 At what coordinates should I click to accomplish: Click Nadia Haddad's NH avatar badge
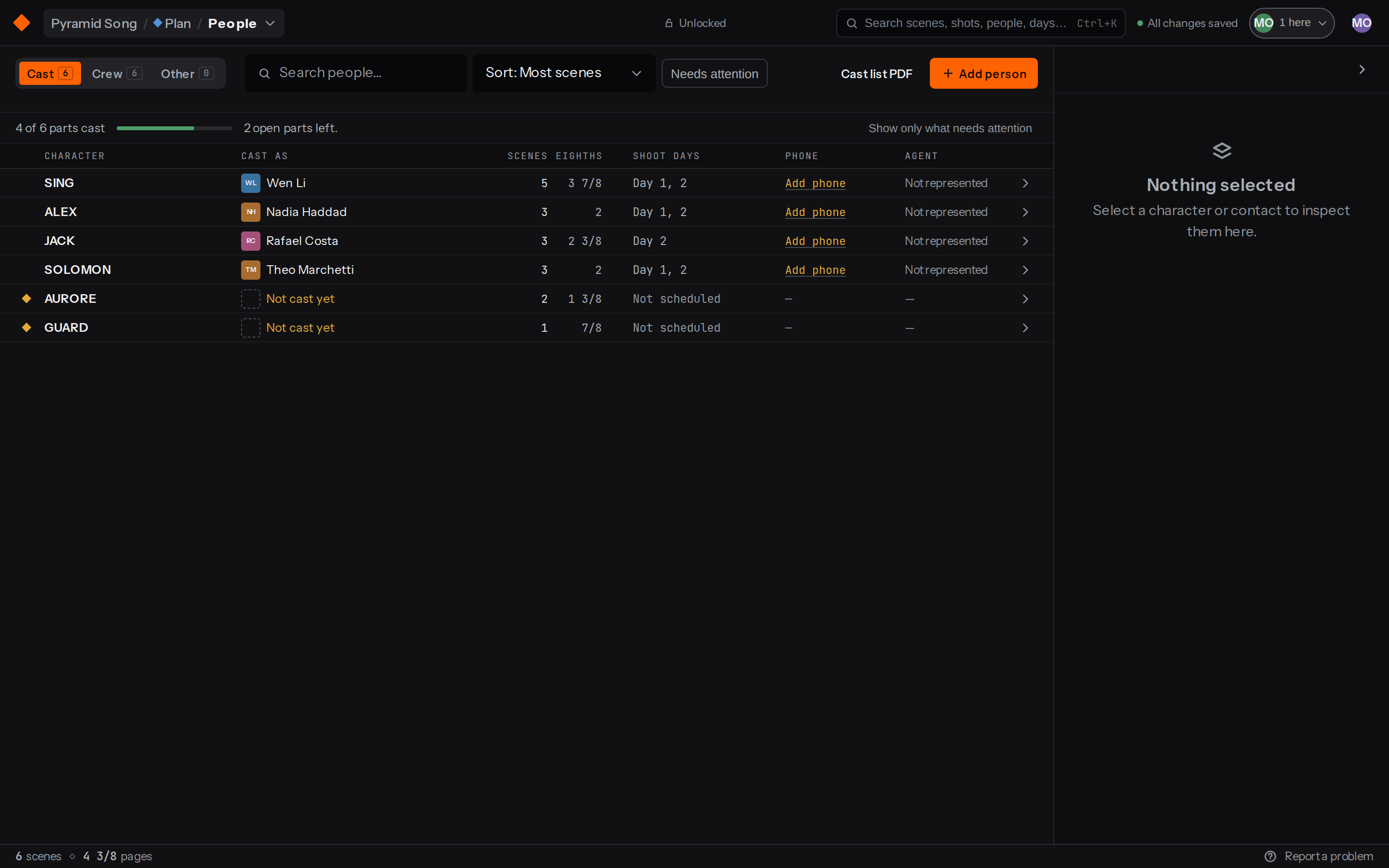pyautogui.click(x=250, y=212)
